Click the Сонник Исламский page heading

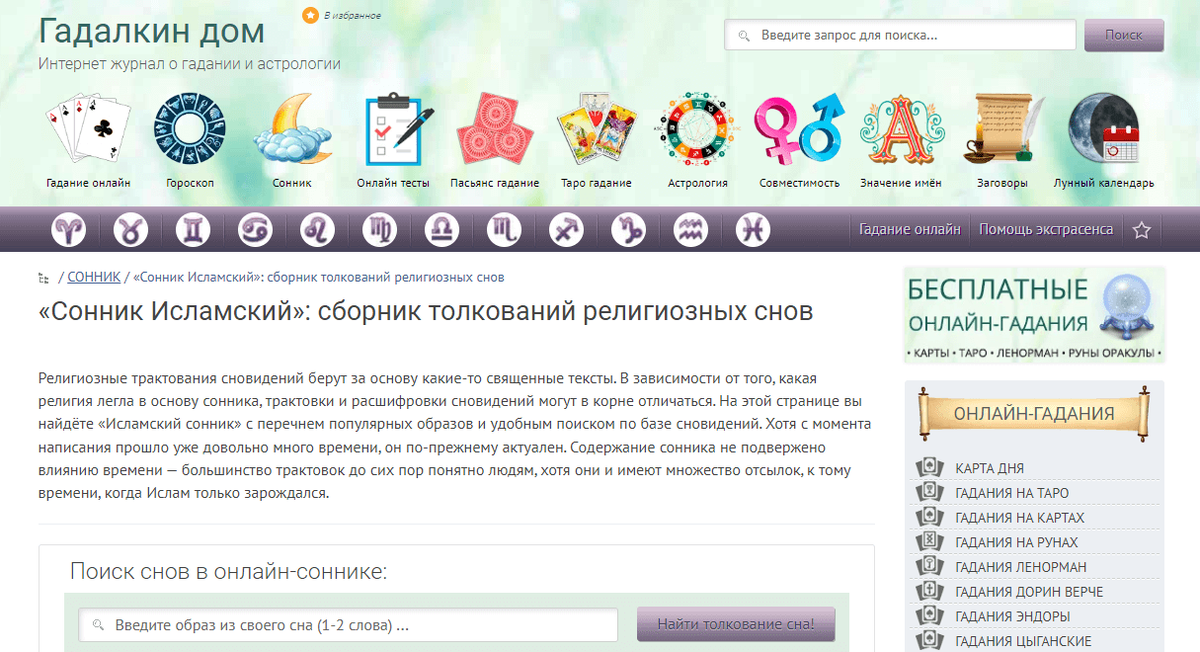425,311
